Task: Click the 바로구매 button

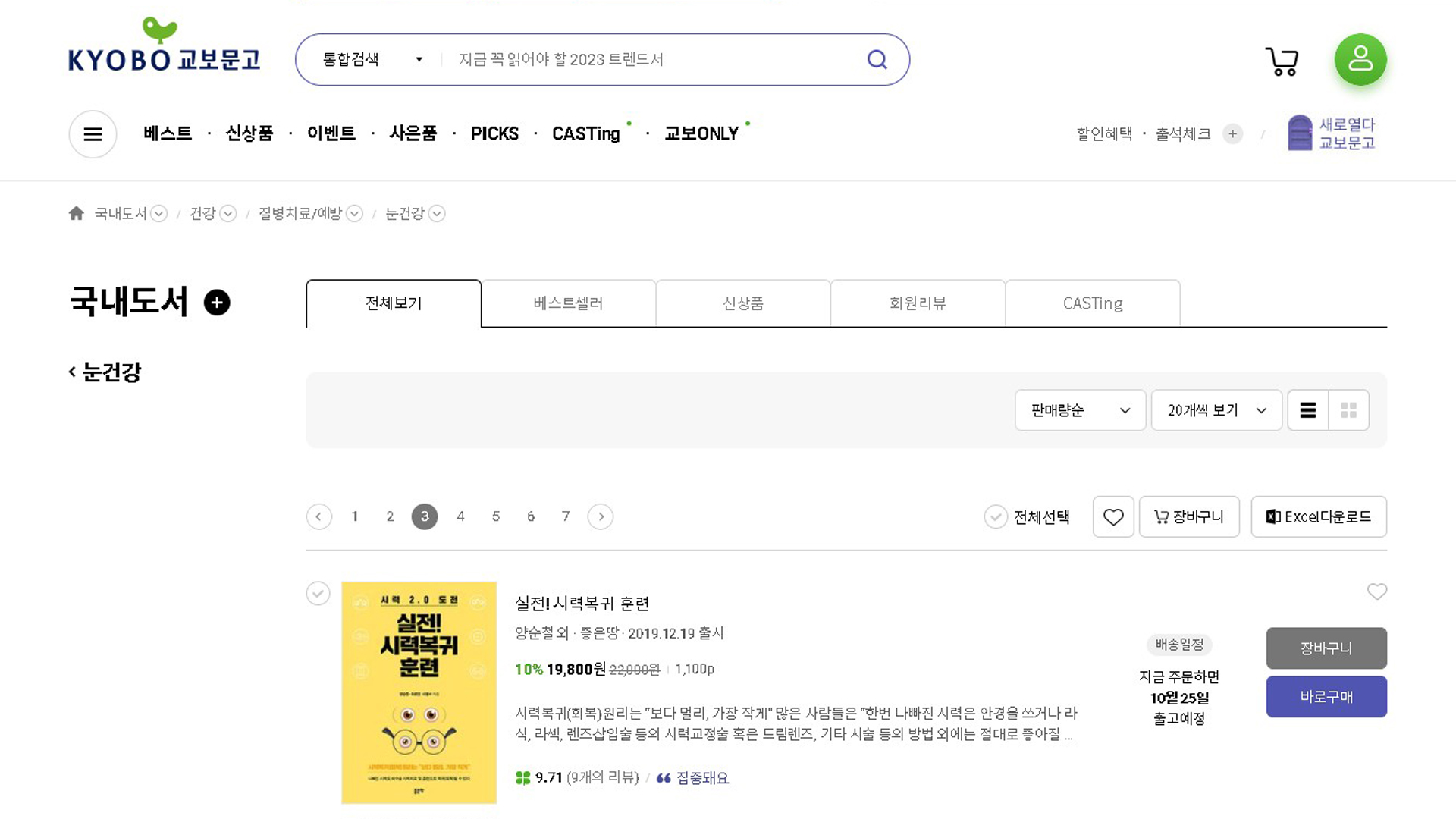Action: tap(1326, 697)
